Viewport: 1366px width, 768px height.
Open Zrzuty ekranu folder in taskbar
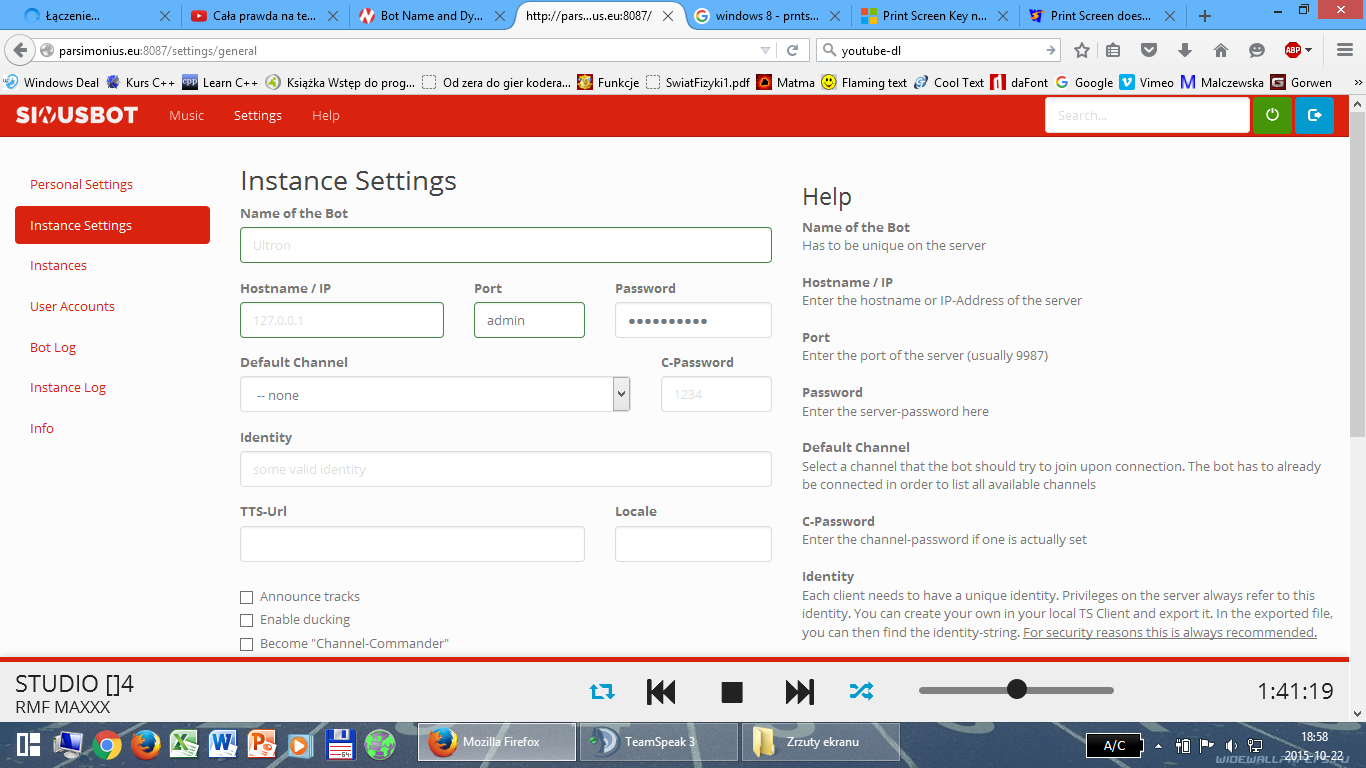pos(821,742)
